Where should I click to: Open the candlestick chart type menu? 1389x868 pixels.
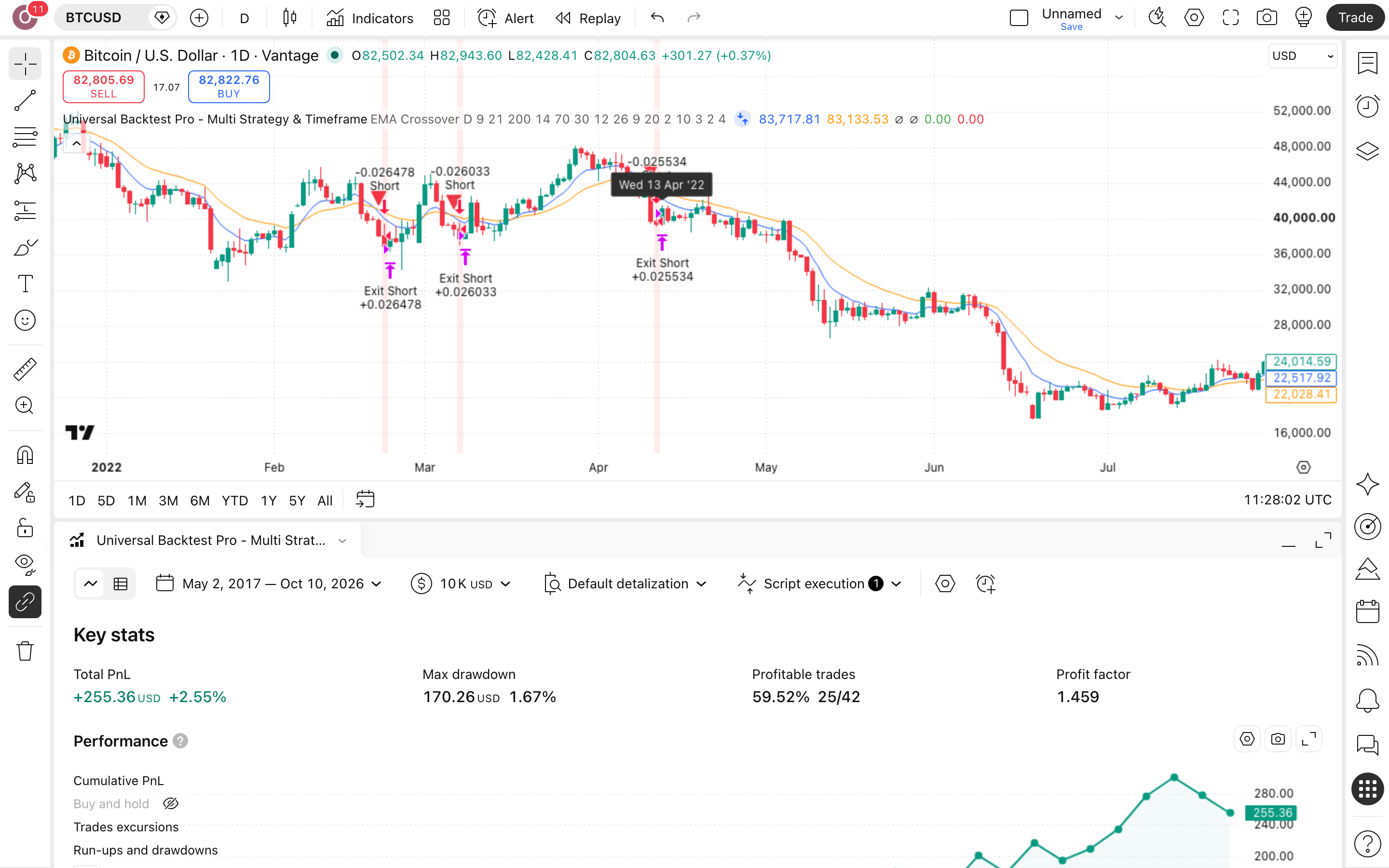coord(290,18)
